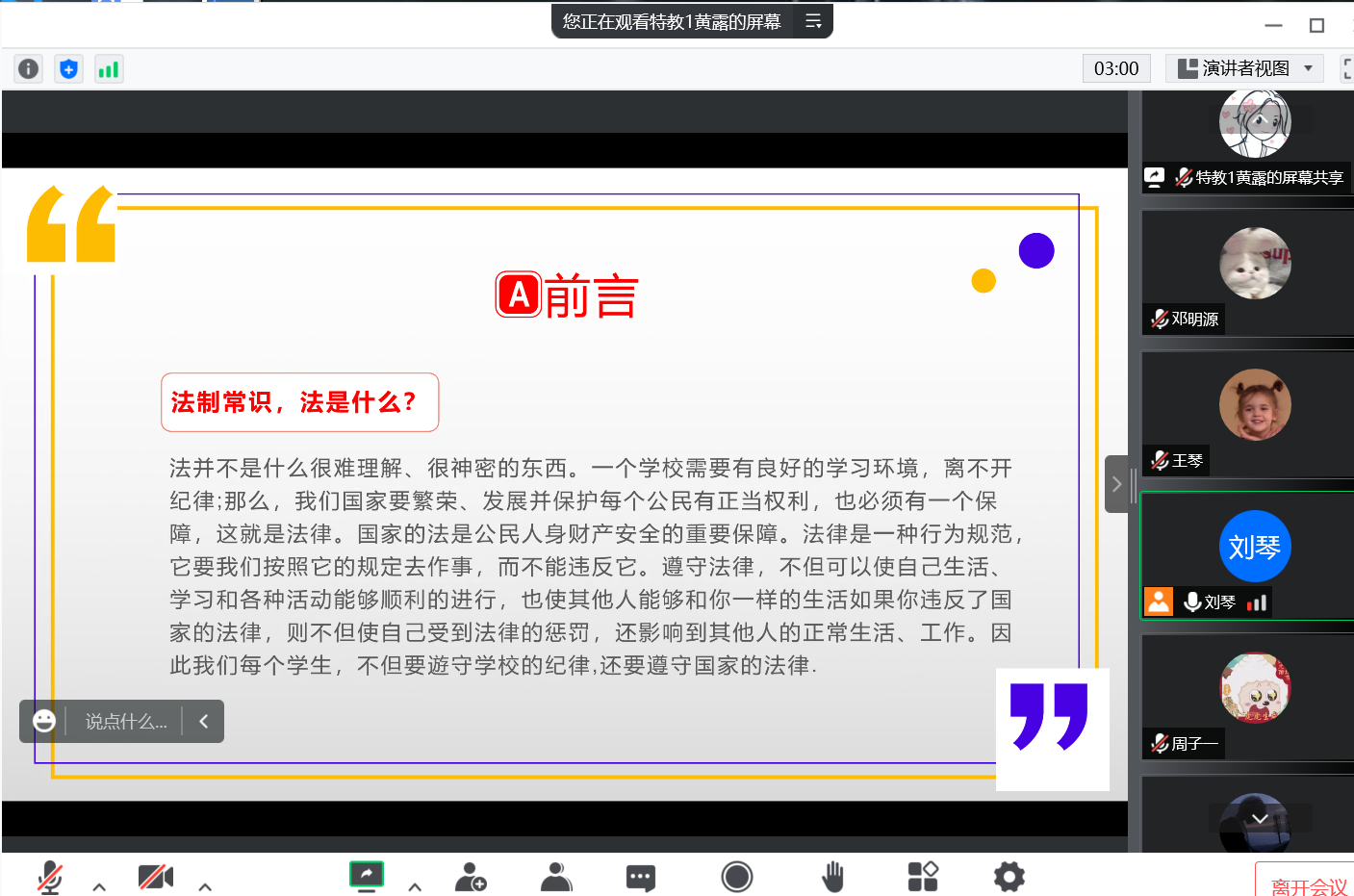Image resolution: width=1354 pixels, height=896 pixels.
Task: Turn on the camera video
Action: (155, 877)
